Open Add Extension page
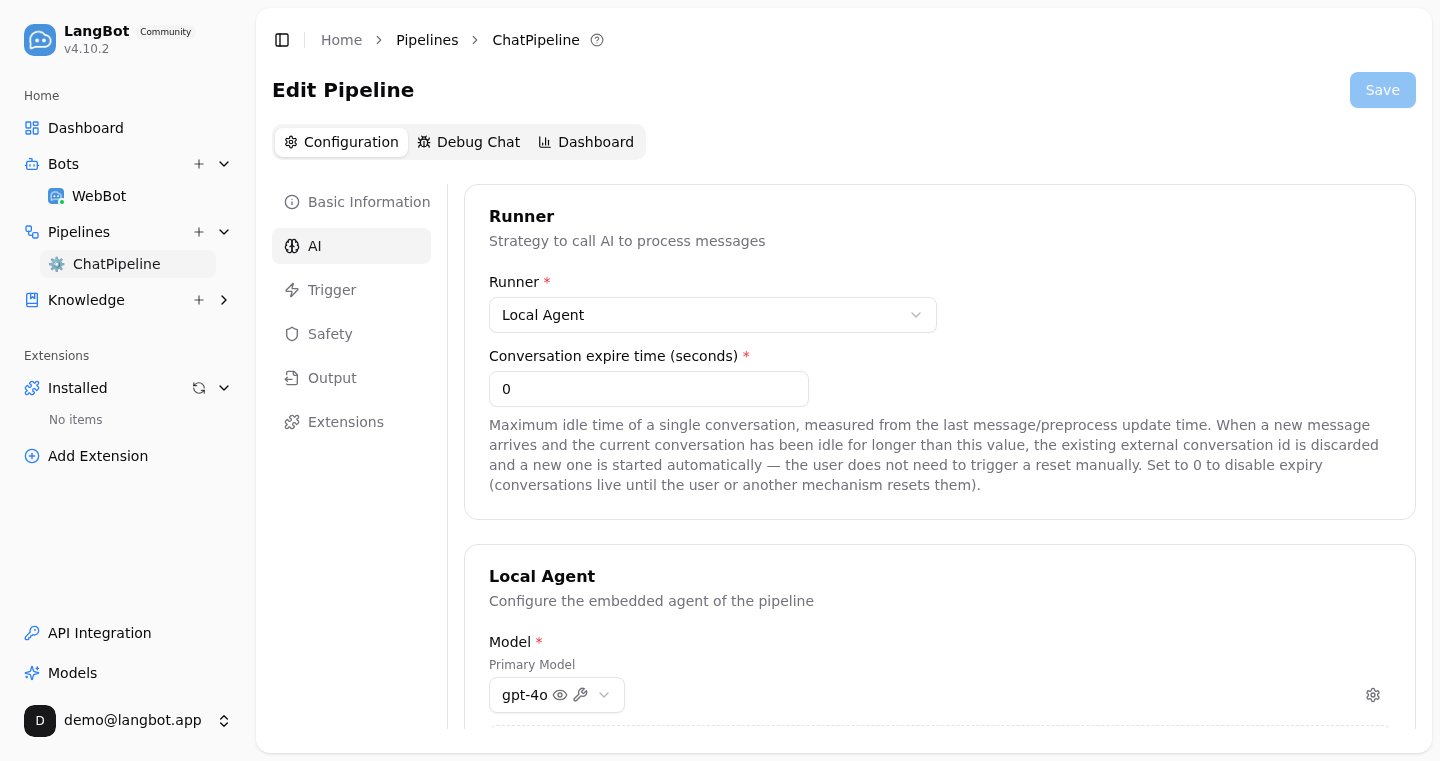Screen dimensions: 1440x761 point(128,456)
